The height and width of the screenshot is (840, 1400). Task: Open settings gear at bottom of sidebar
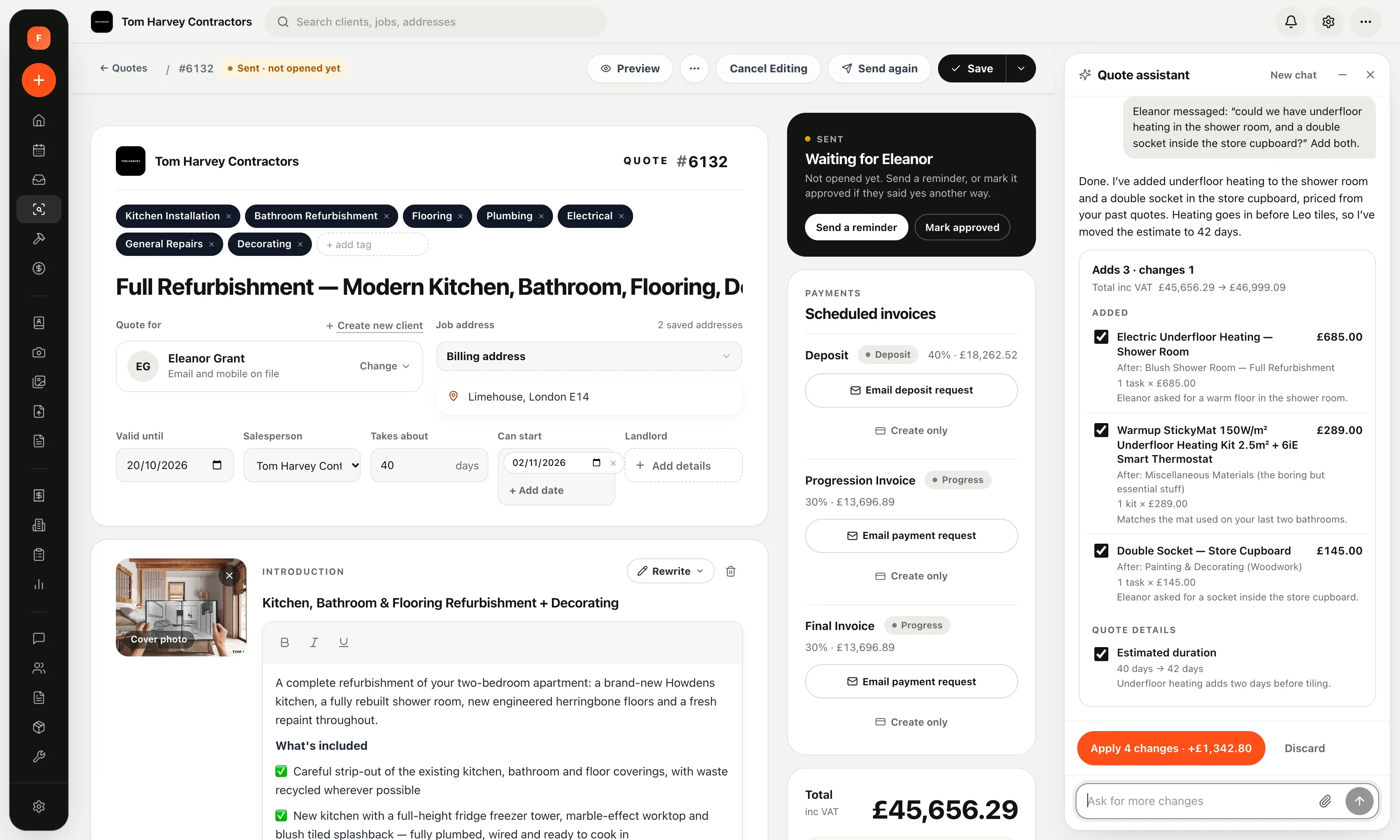(38, 806)
